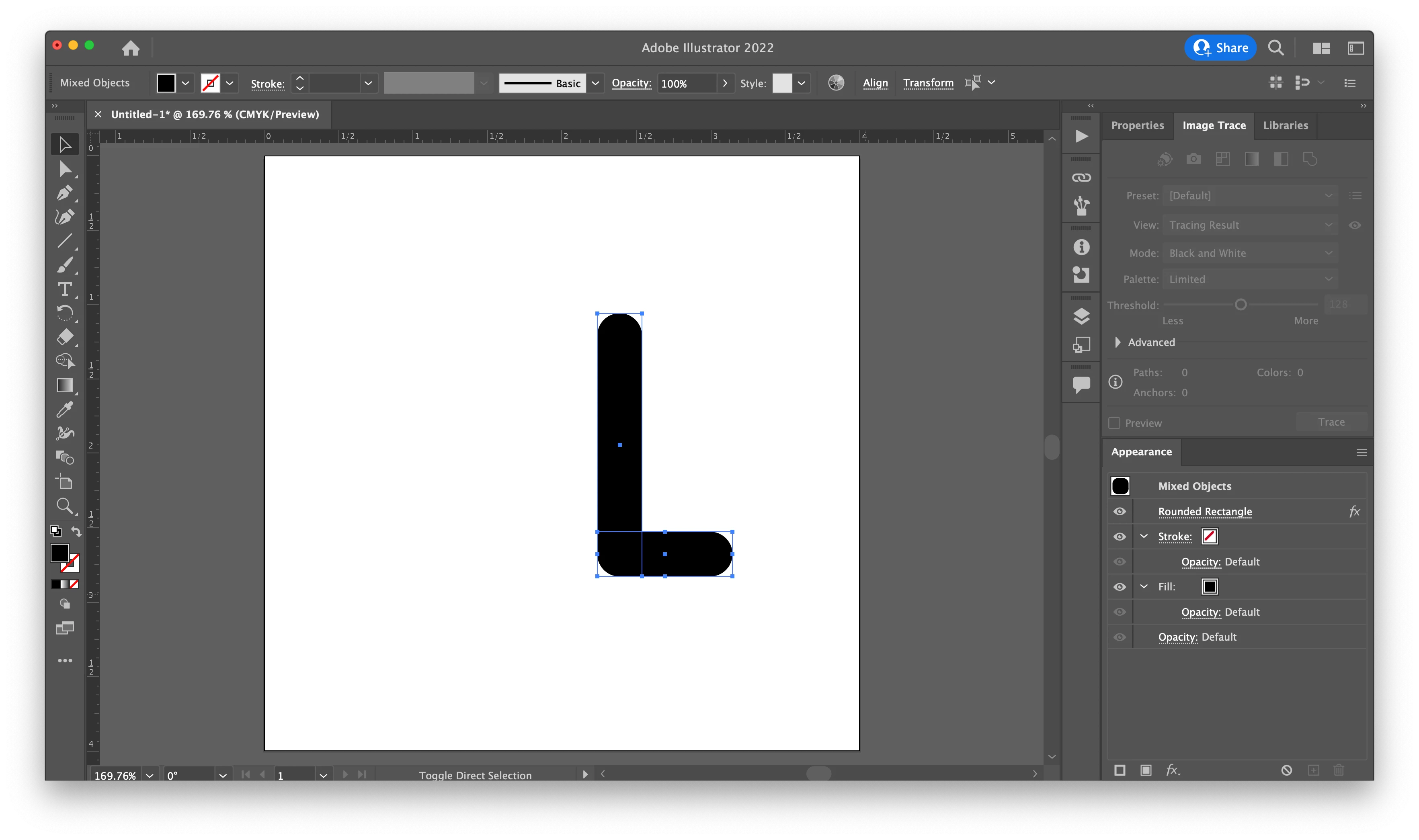Select the Type tool

point(65,289)
